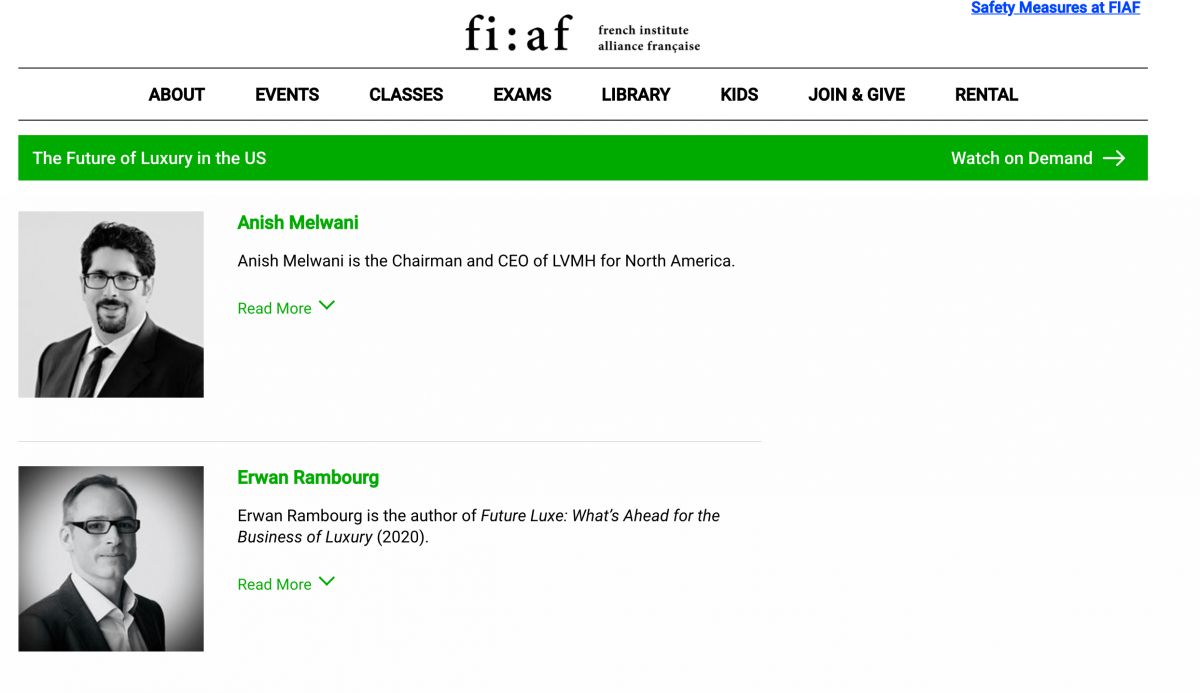
Task: Click the Anish Melwani name link
Action: tap(297, 222)
